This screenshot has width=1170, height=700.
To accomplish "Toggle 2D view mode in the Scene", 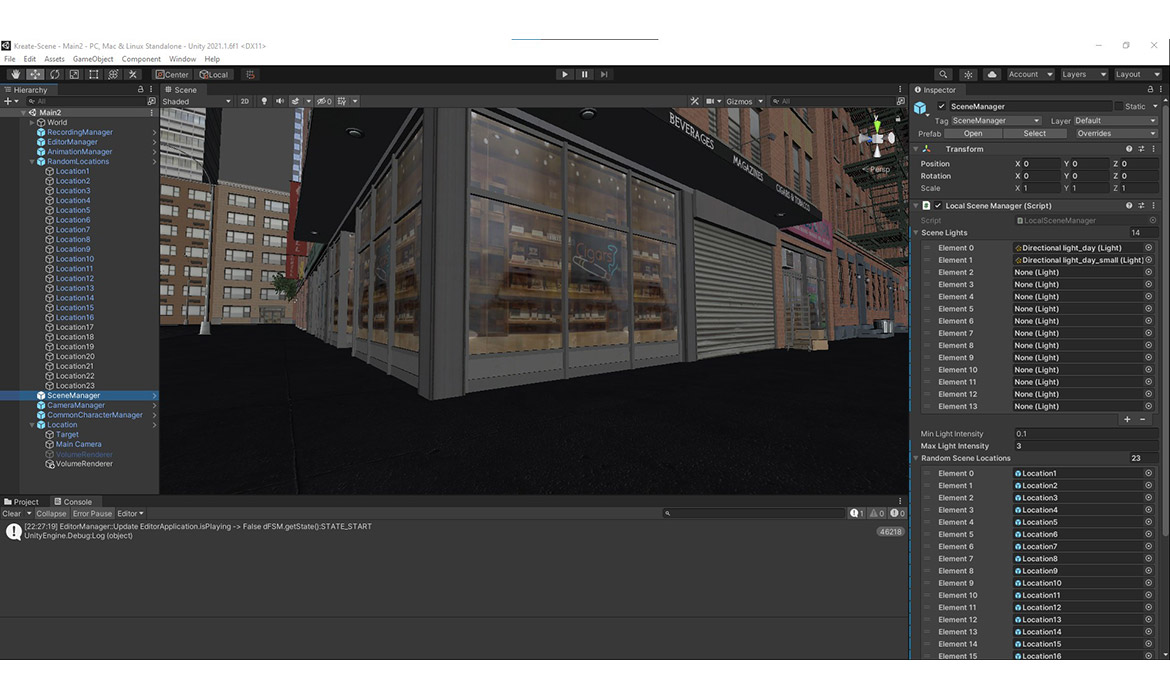I will [x=244, y=101].
